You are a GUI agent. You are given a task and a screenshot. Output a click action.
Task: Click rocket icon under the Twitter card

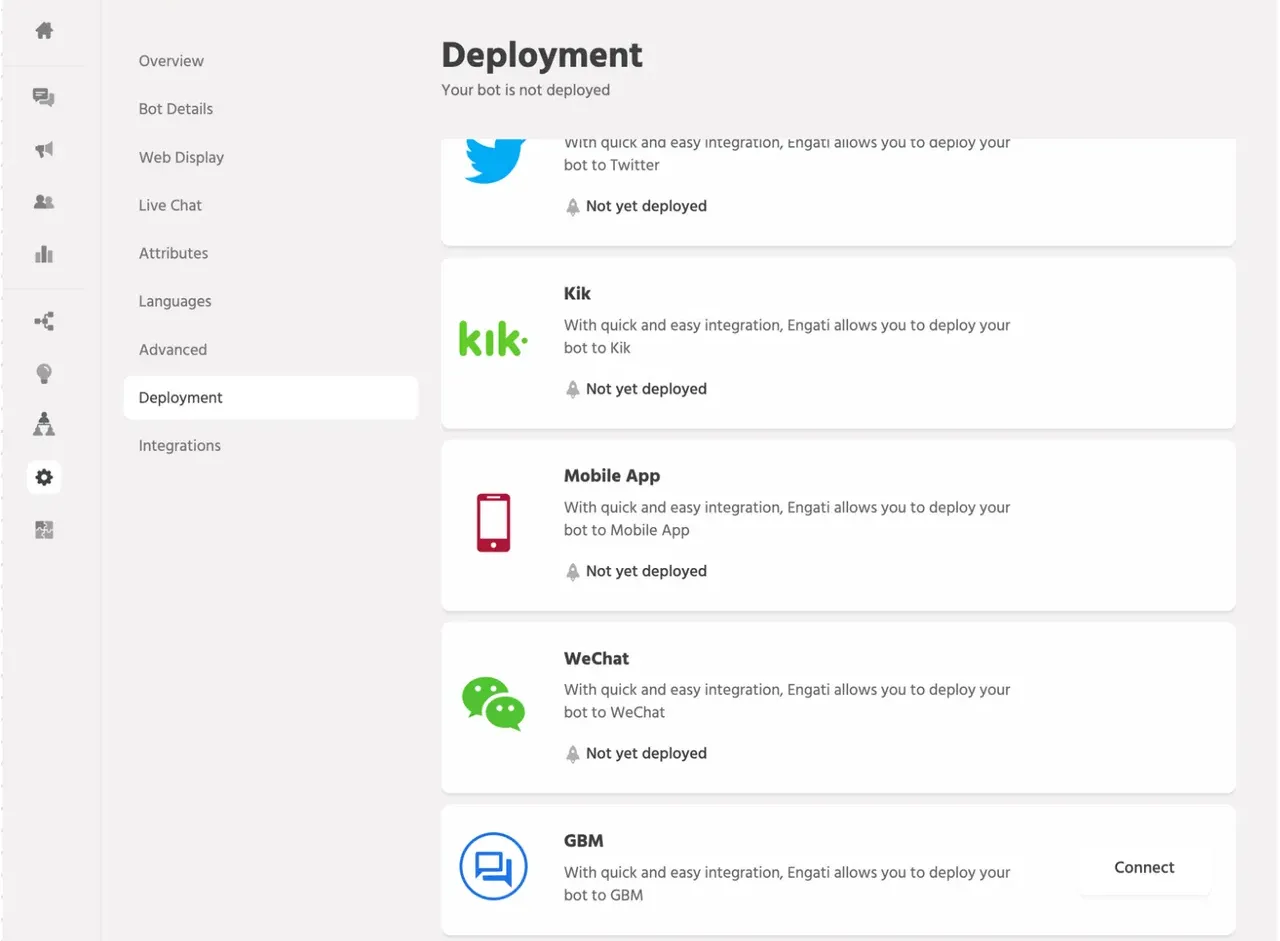573,207
